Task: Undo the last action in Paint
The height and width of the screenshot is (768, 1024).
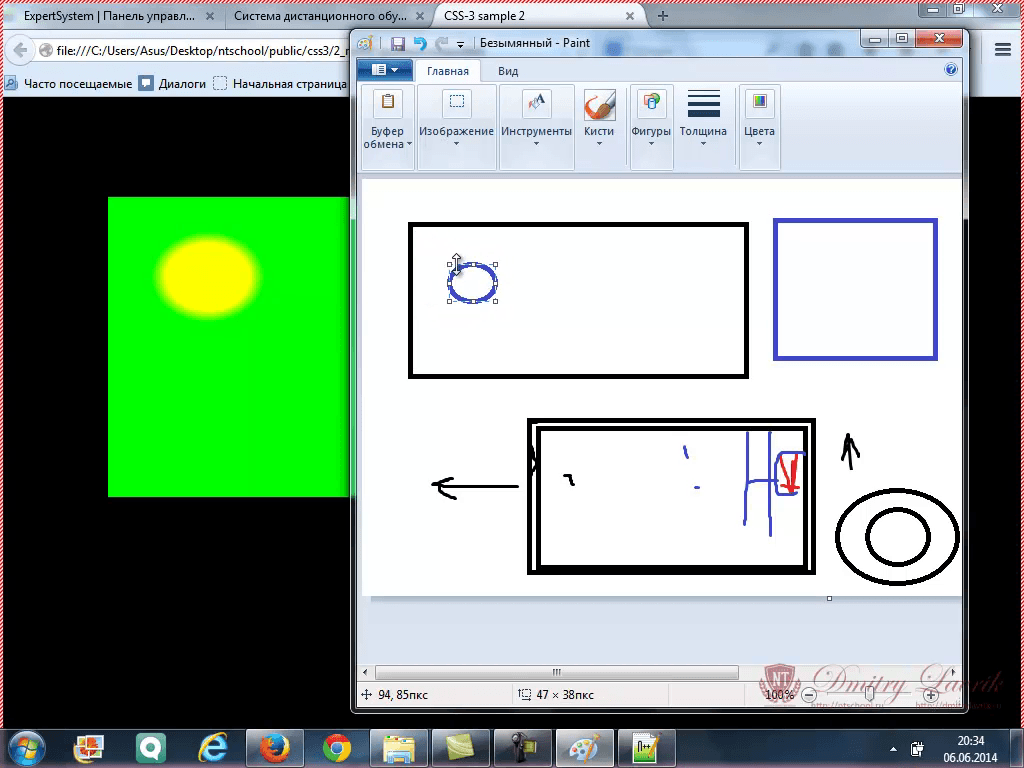Action: click(x=420, y=44)
